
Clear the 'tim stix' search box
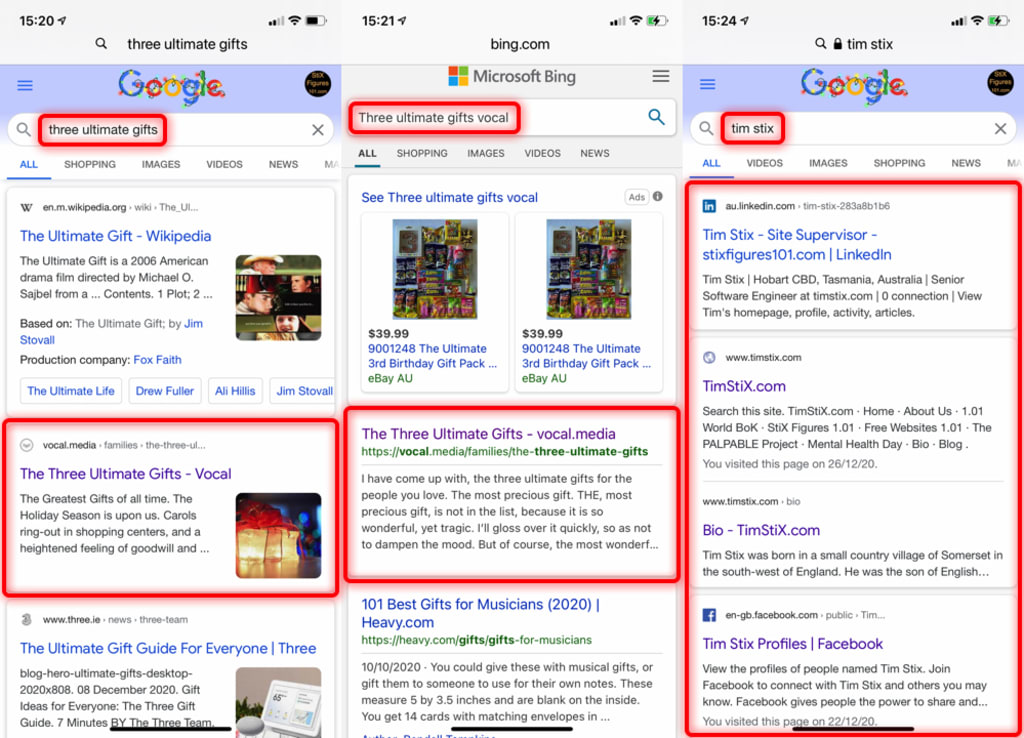pyautogui.click(x=1000, y=129)
